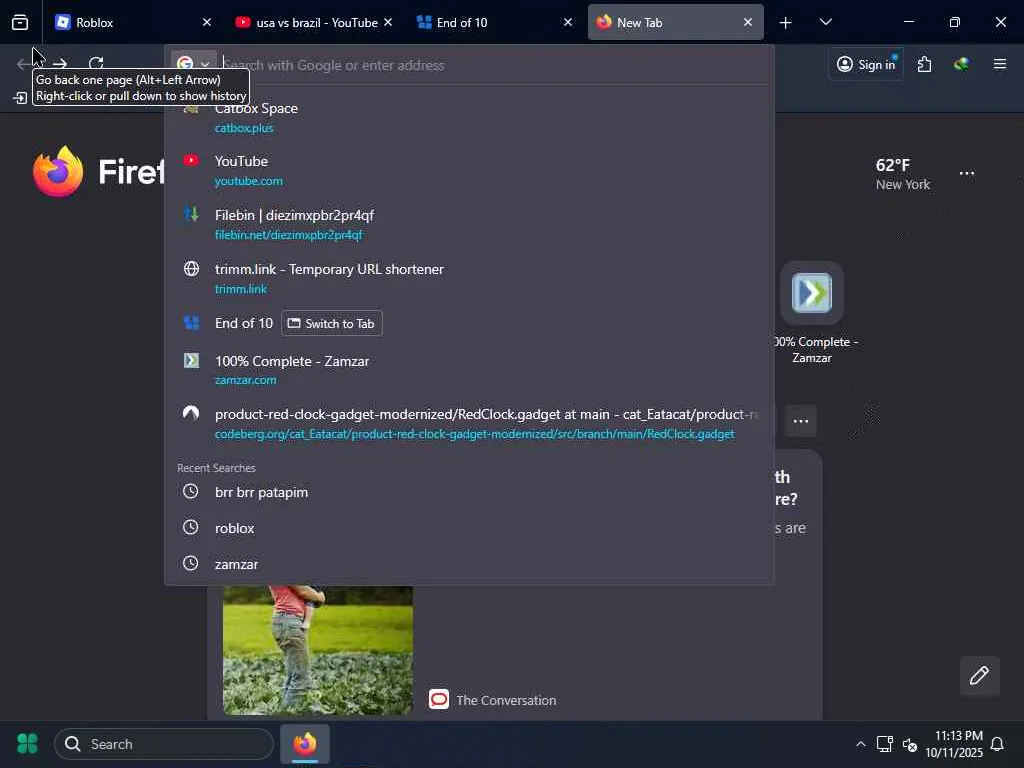Screen dimensions: 1024x768
Task: Click the Switch to Tab button
Action: [x=332, y=323]
